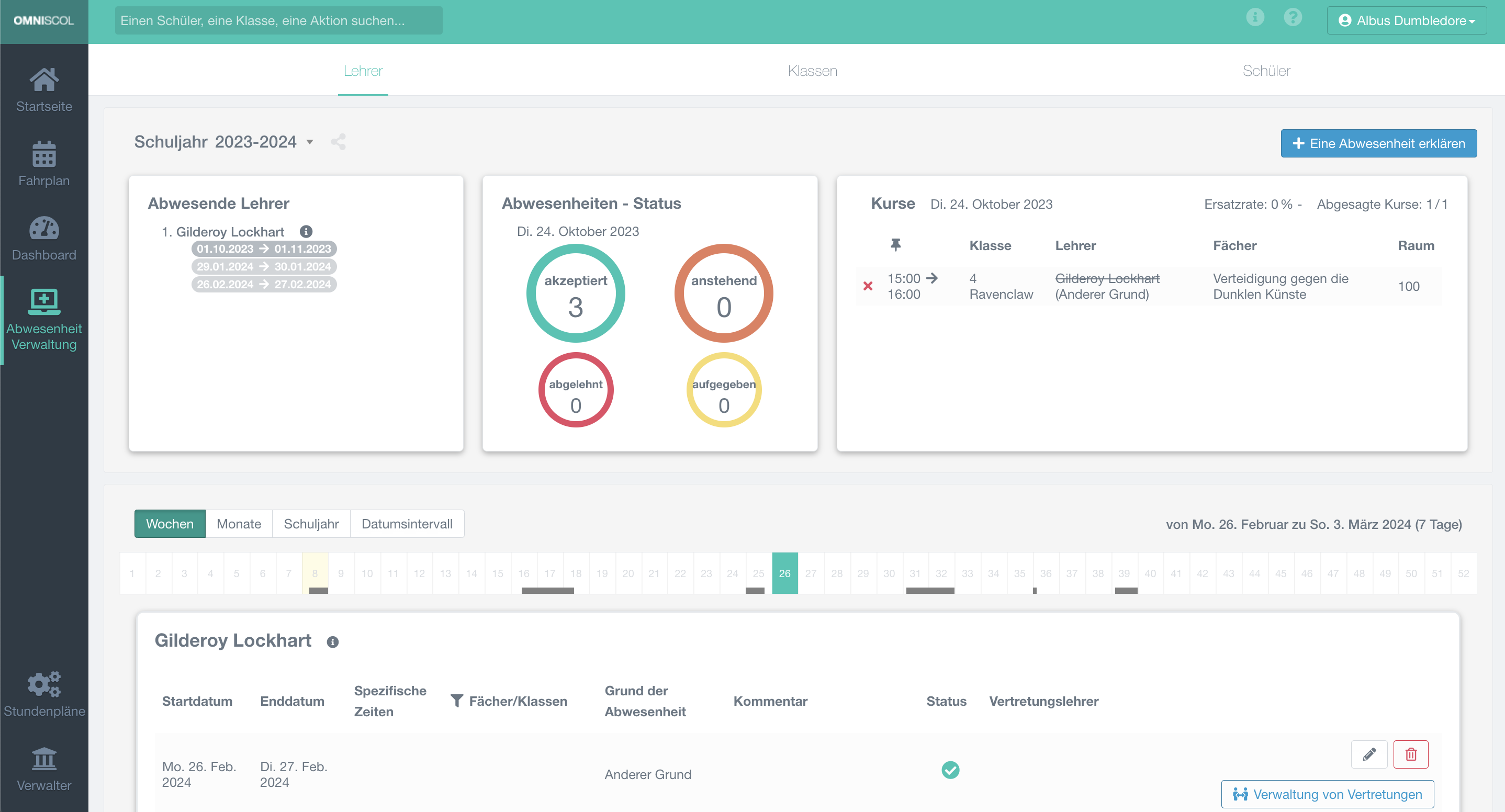This screenshot has height=812, width=1505.
Task: Expand the Schuljahr 2023-2024 dropdown
Action: click(310, 142)
